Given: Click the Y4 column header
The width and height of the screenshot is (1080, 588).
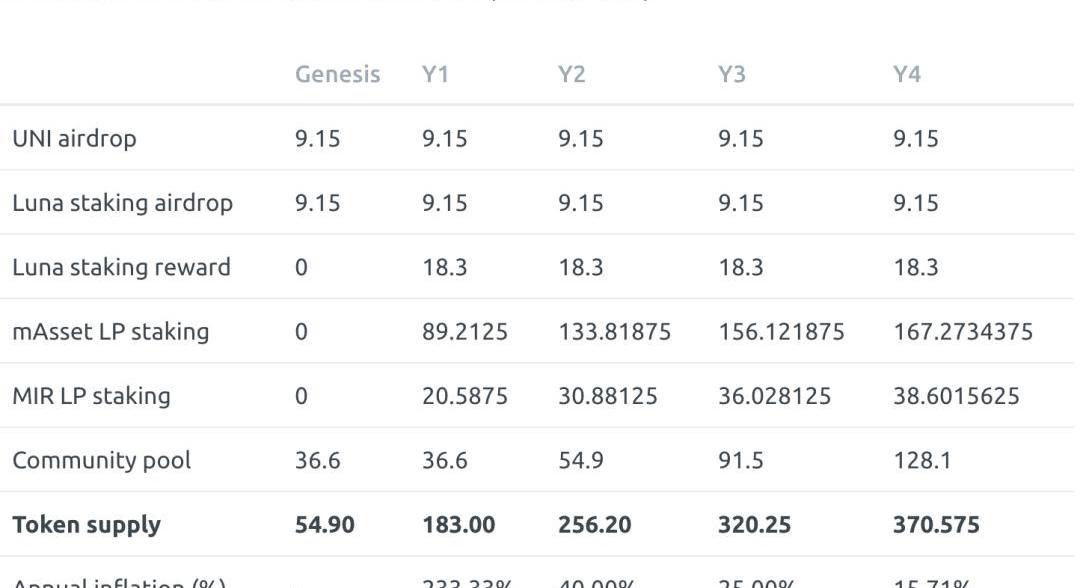Looking at the screenshot, I should [907, 75].
